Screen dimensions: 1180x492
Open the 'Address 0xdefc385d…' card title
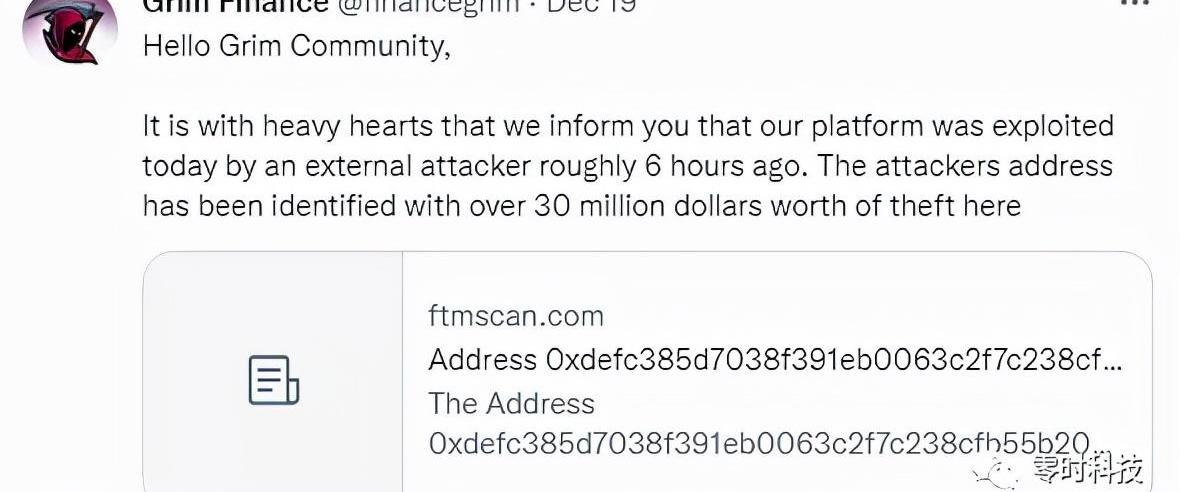point(774,359)
